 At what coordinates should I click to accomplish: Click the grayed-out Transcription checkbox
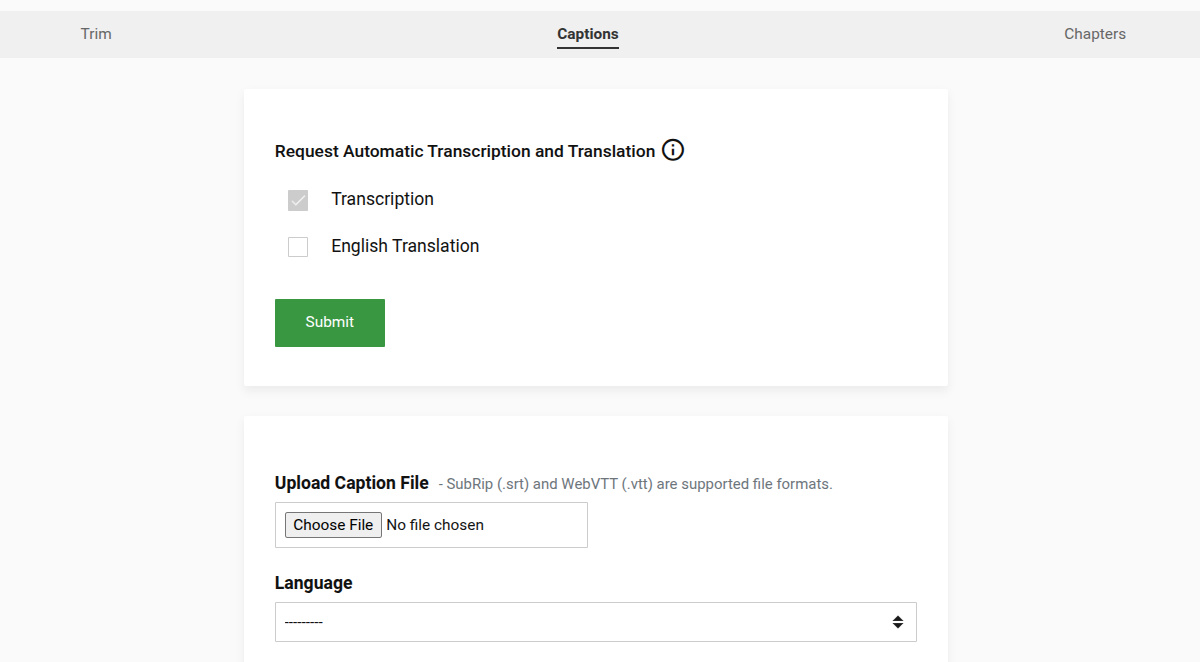[x=297, y=200]
